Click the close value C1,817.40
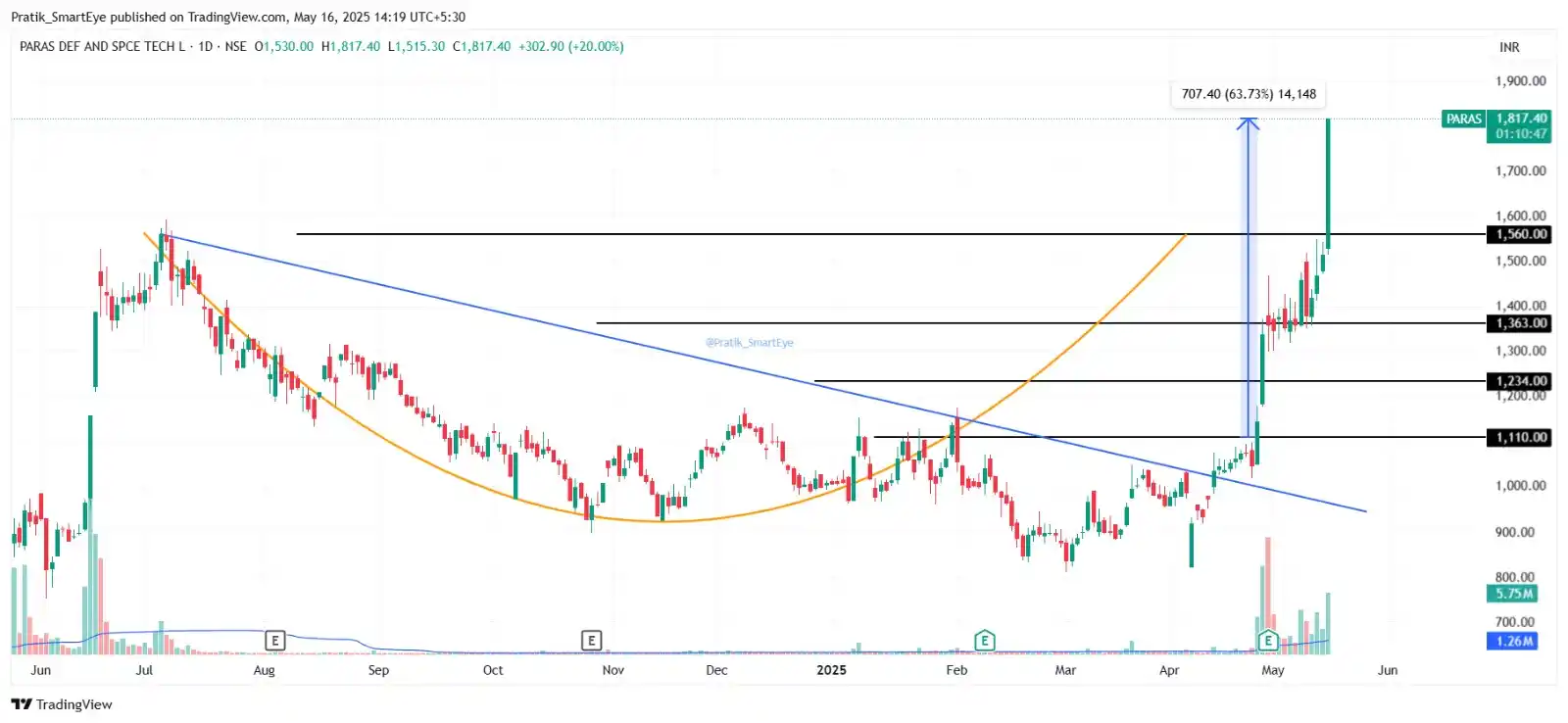The height and width of the screenshot is (723, 1568). click(482, 46)
